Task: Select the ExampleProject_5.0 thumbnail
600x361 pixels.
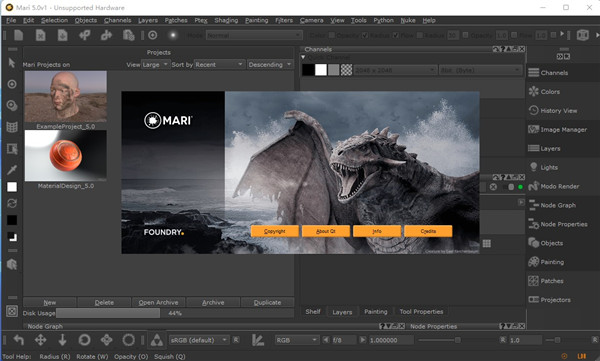Action: [x=66, y=96]
